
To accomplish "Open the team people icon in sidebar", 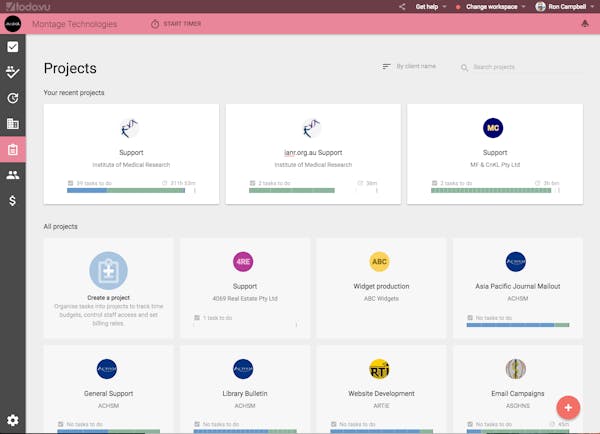I will click(x=13, y=175).
